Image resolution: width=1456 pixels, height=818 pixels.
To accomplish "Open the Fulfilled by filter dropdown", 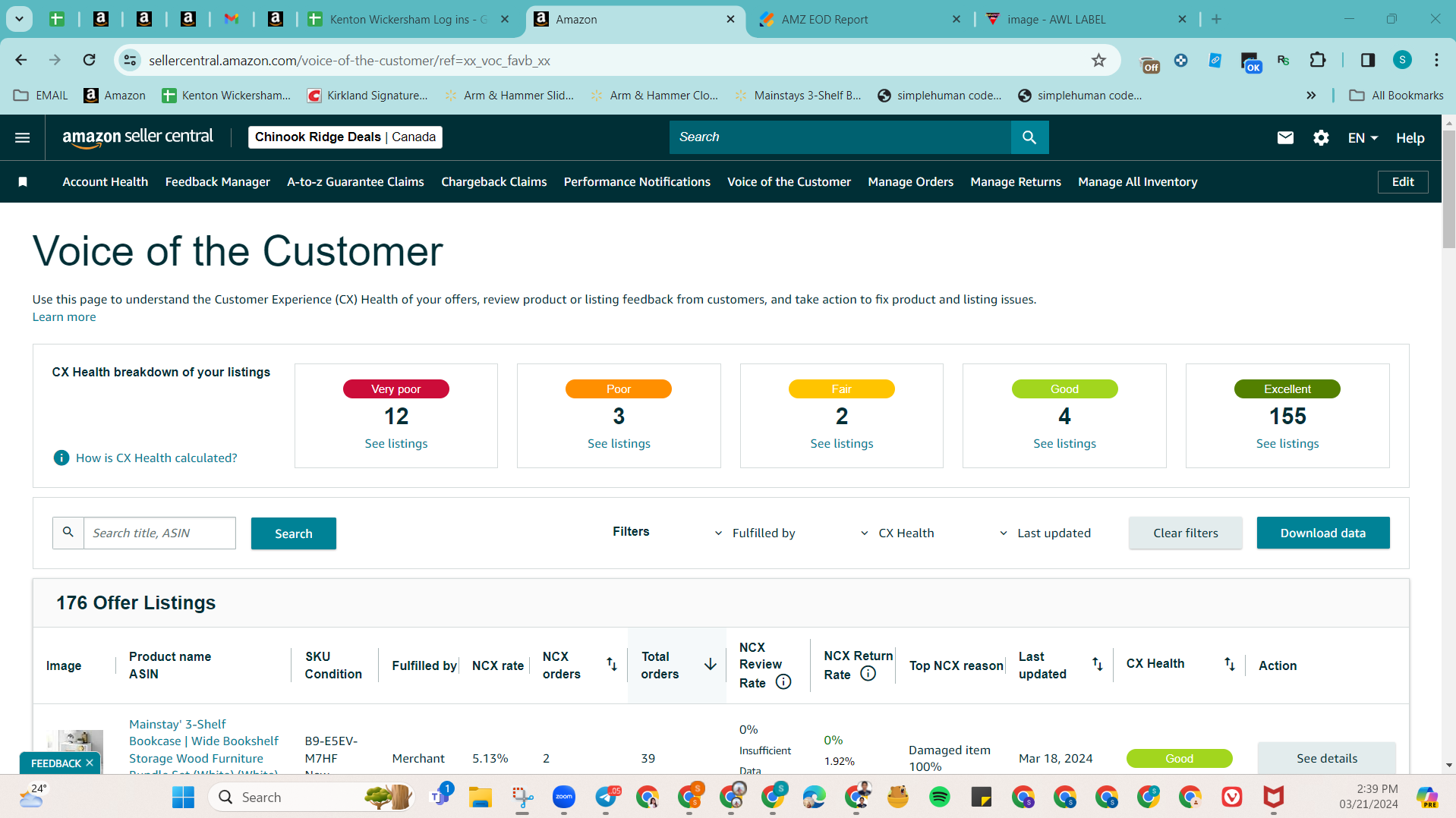I will (x=755, y=533).
